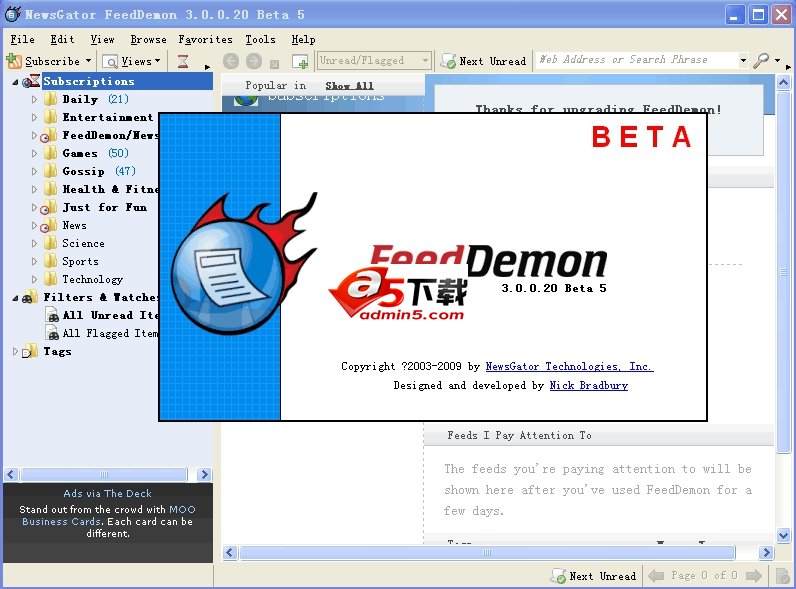Click the document icon in status bar corner
The image size is (796, 589).
783,576
